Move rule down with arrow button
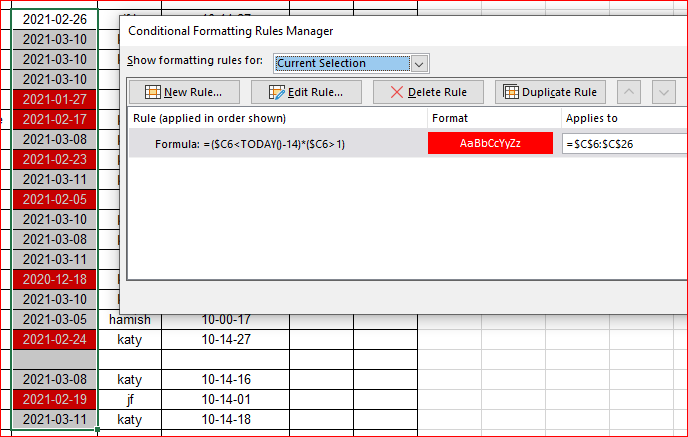Image resolution: width=688 pixels, height=437 pixels. click(x=663, y=92)
